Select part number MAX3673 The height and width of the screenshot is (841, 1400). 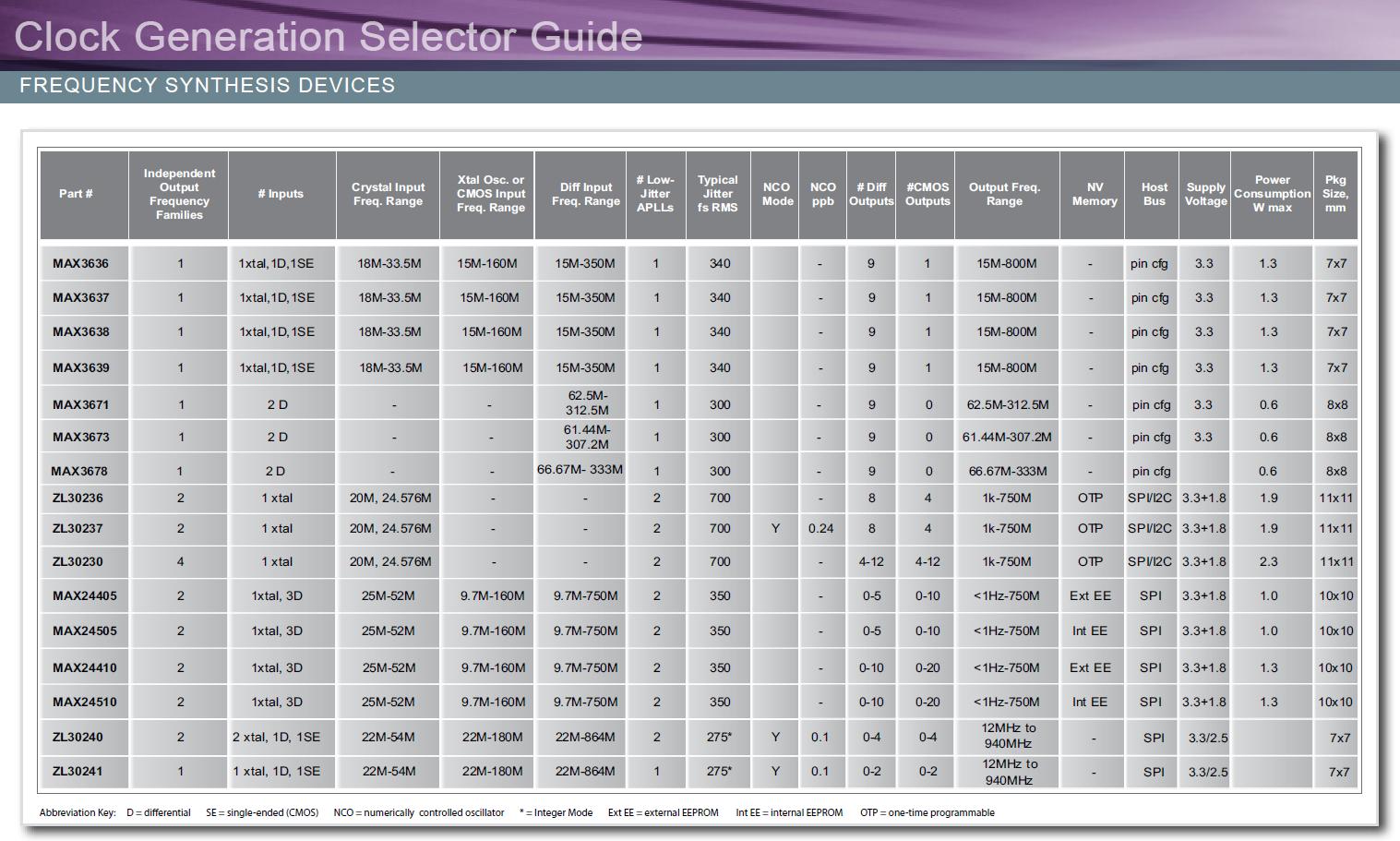coord(80,437)
